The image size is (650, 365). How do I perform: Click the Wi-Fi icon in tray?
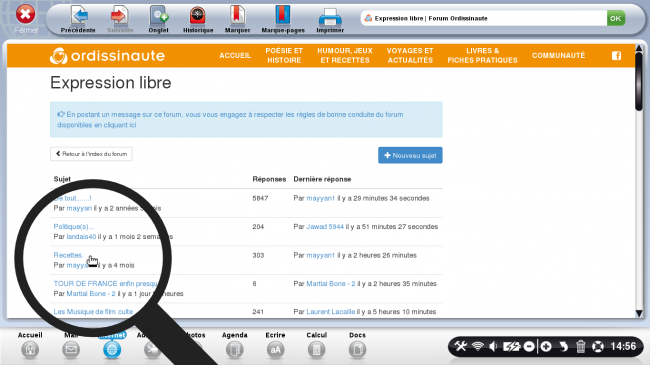point(478,346)
